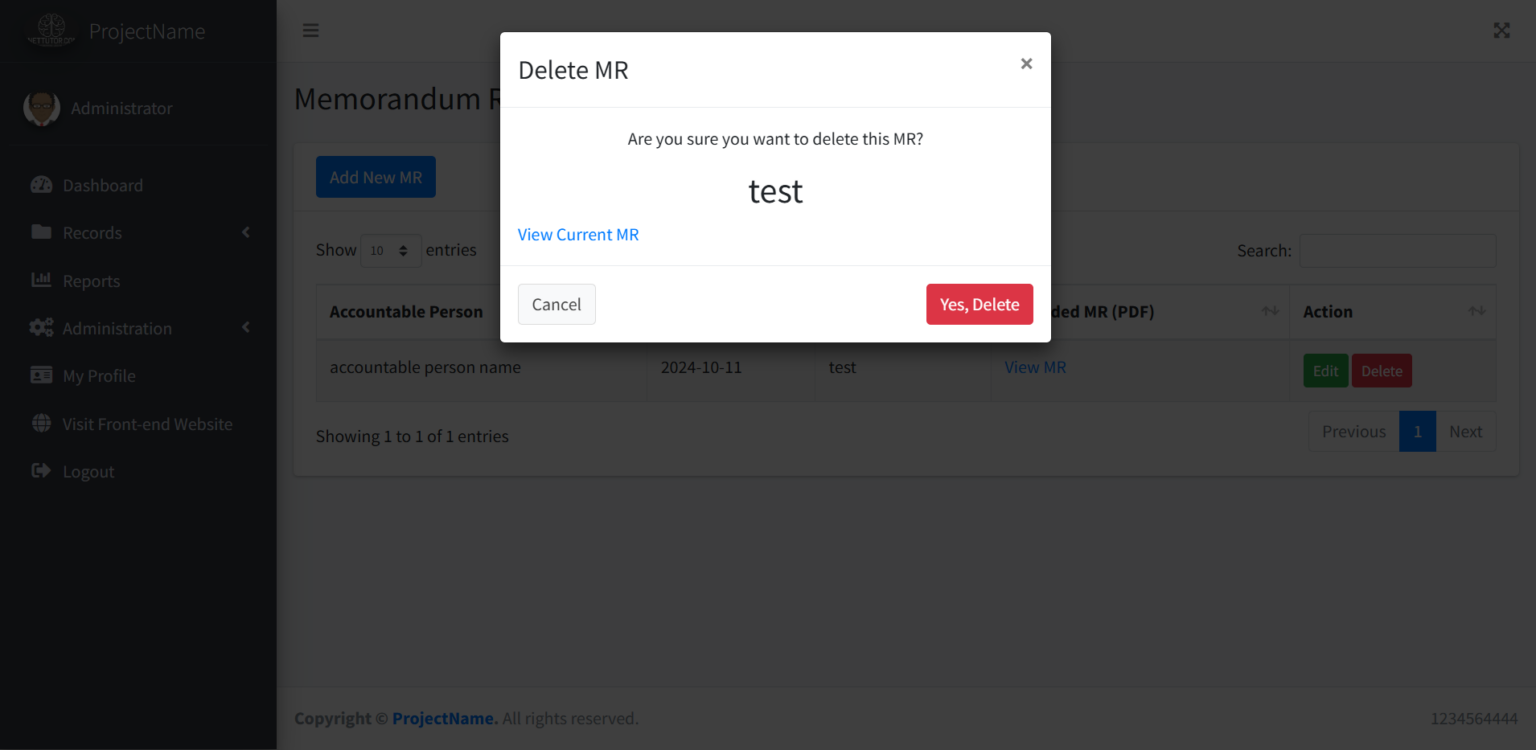
Task: Click the Administration gears icon
Action: 41,328
